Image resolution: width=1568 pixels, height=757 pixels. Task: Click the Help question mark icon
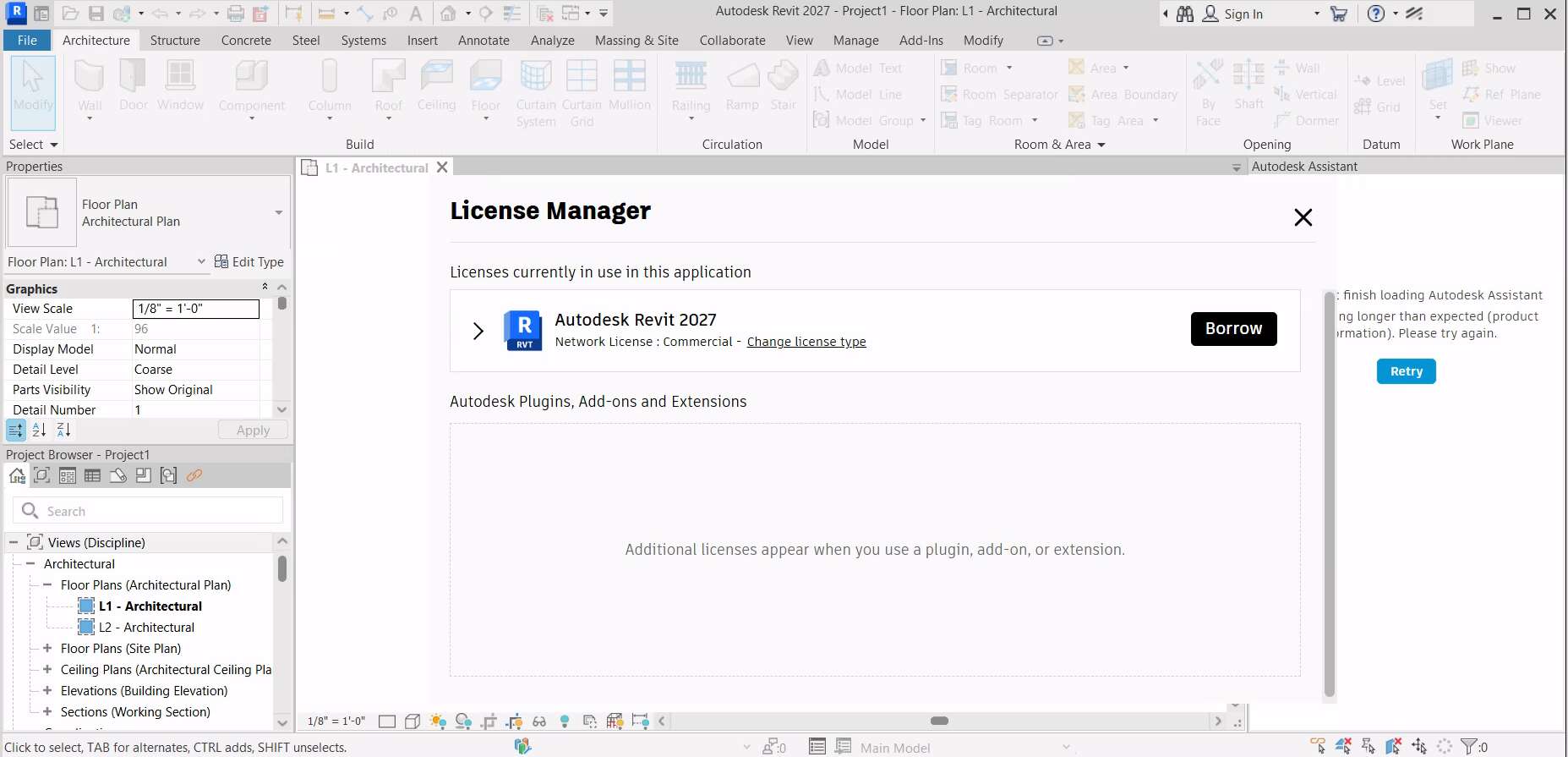(1376, 14)
